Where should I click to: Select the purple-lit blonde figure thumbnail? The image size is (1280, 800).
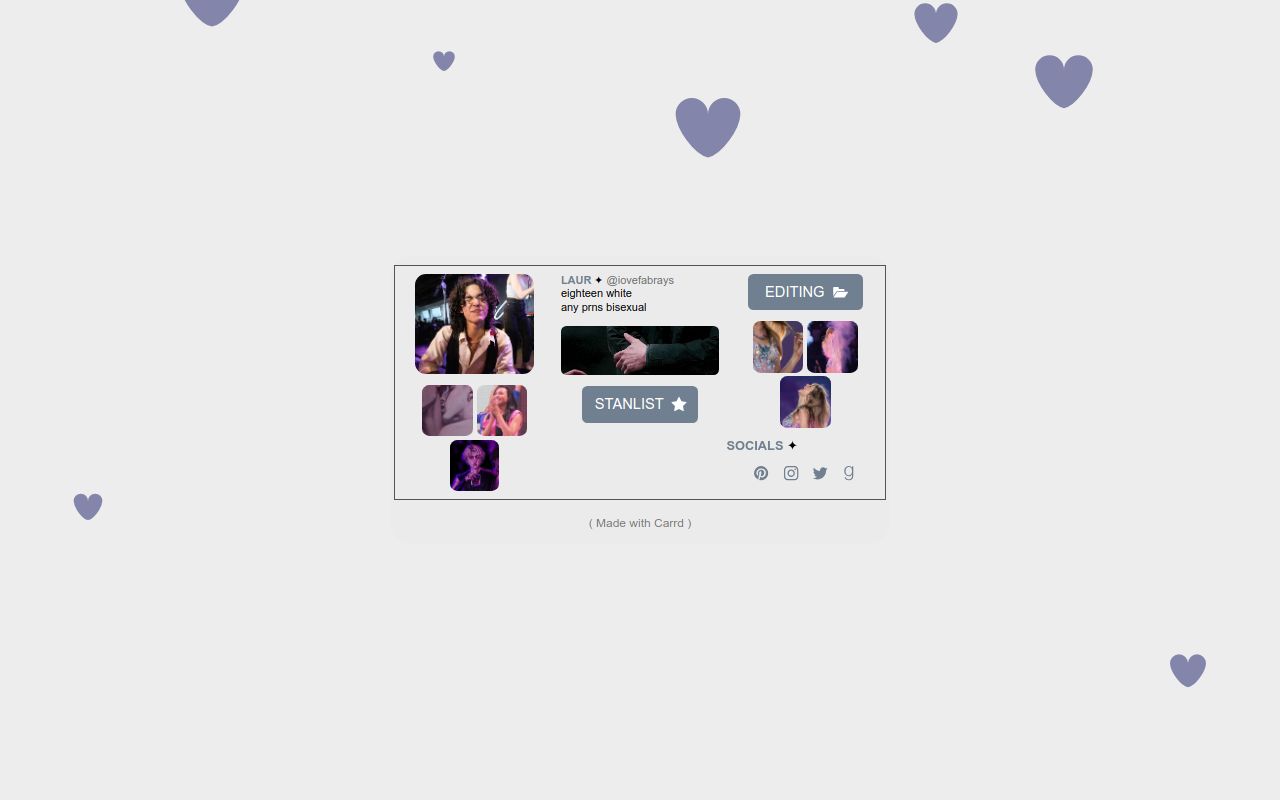pos(474,465)
